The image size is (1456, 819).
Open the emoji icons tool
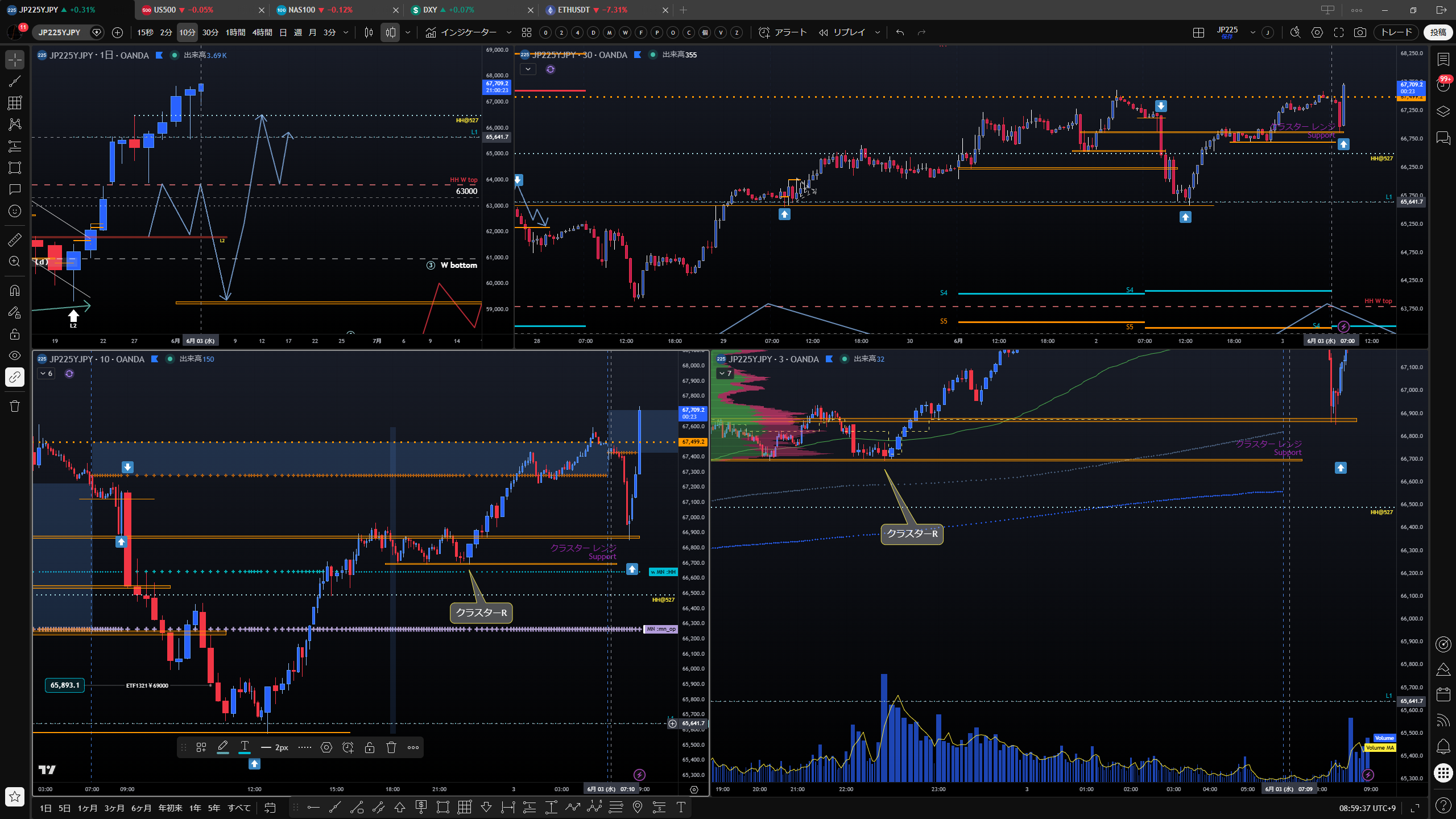click(x=15, y=211)
